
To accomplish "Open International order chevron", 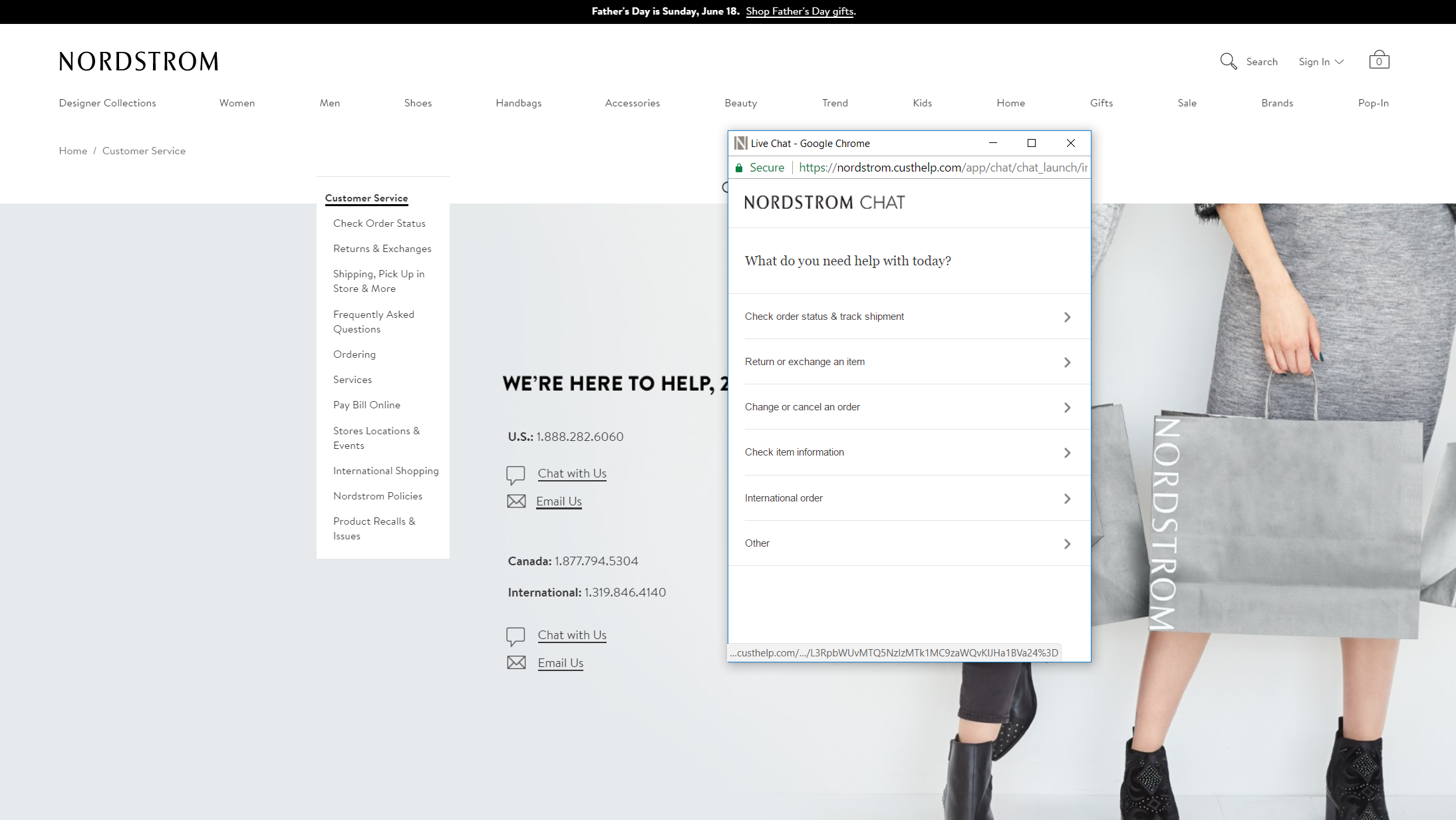I will (x=1067, y=499).
